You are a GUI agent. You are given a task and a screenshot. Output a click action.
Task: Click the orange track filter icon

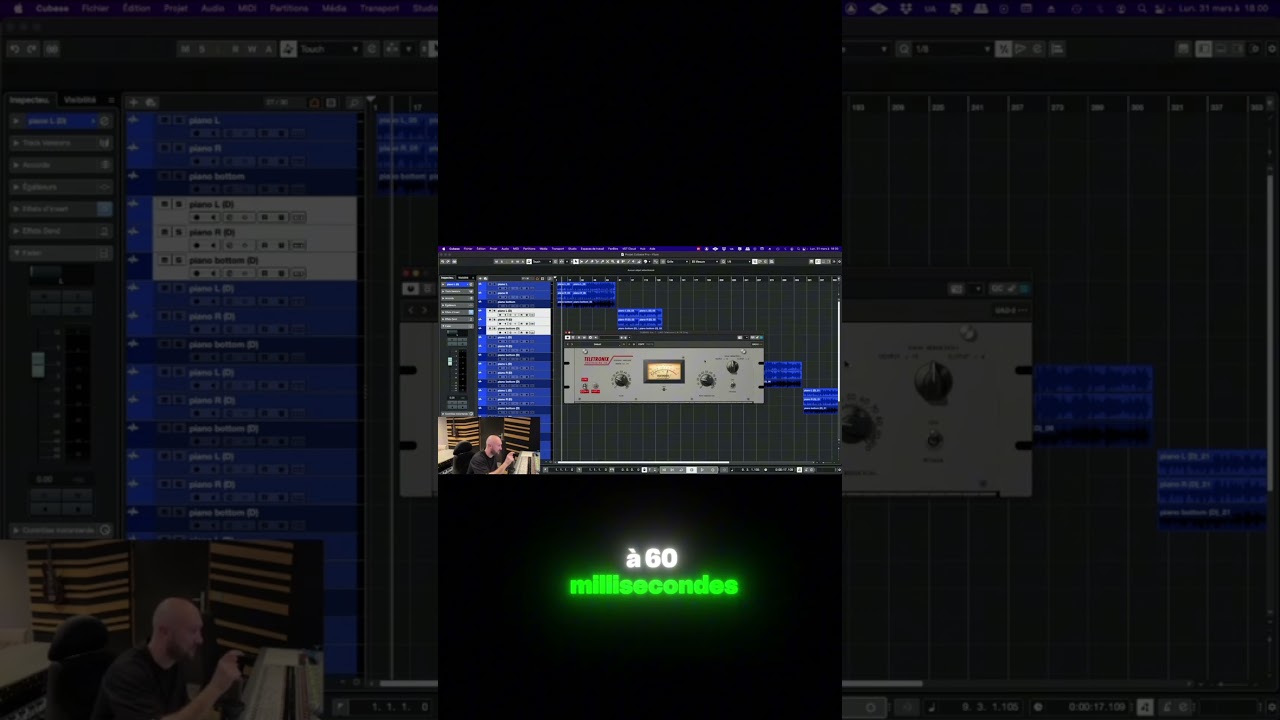[x=314, y=102]
